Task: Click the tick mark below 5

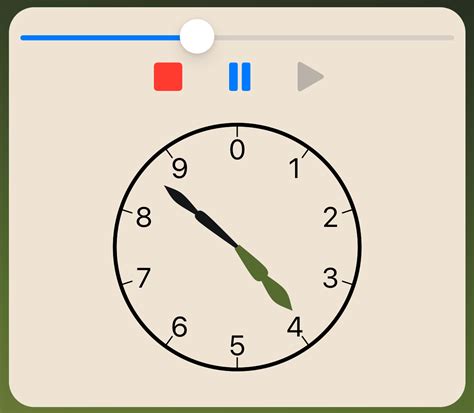Action: point(237,363)
